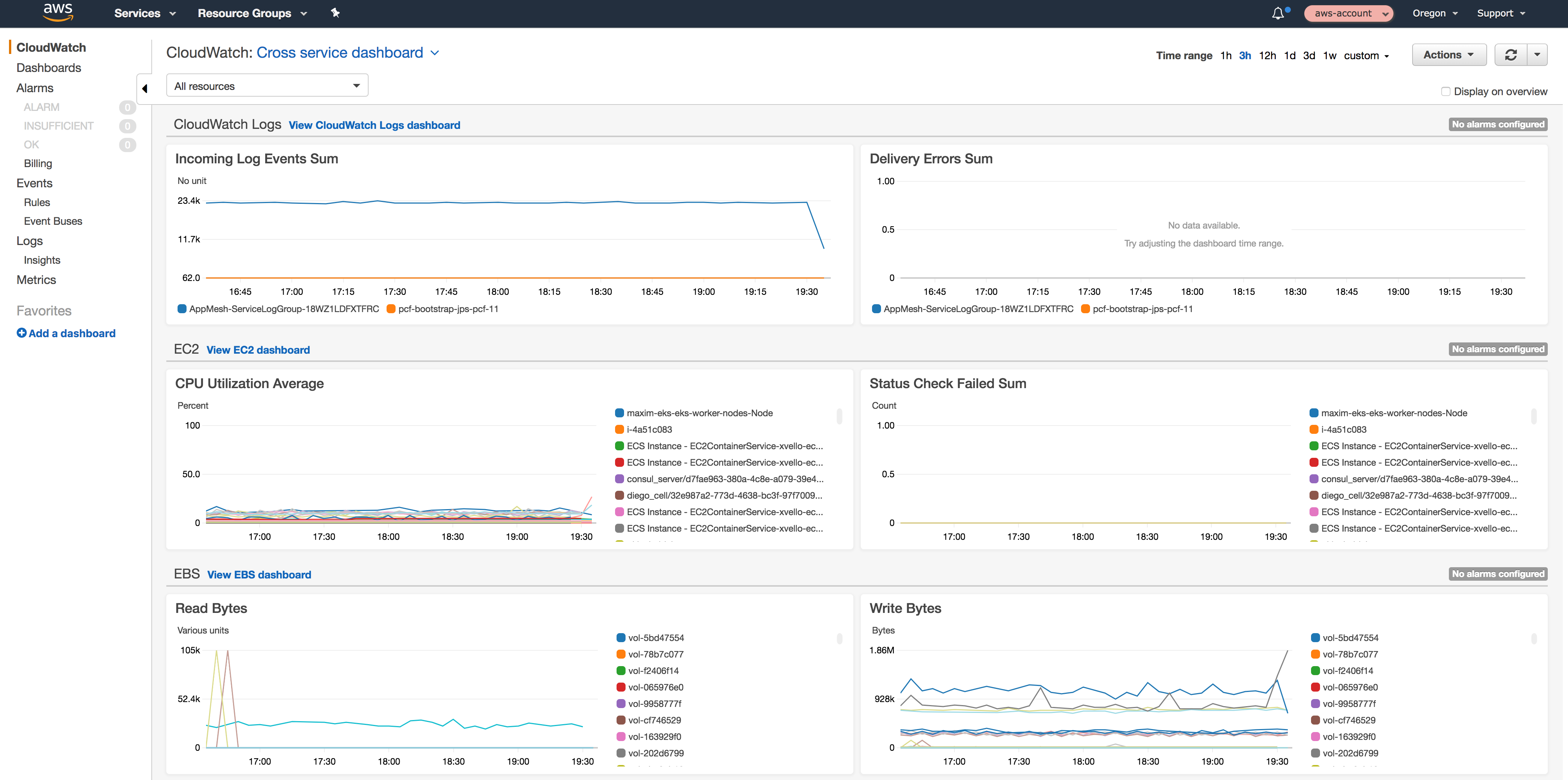
Task: Open the Cross service dashboard selector chevron
Action: 435,54
